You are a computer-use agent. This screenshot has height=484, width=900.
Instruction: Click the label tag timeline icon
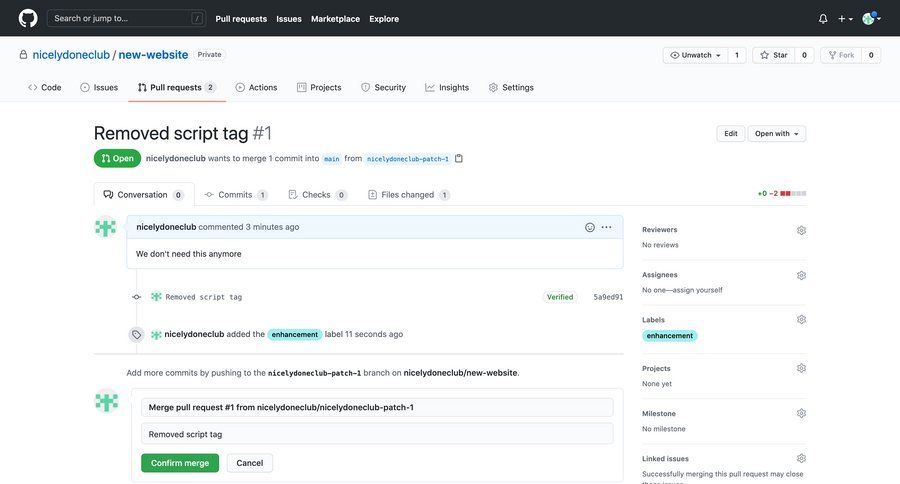tap(136, 334)
